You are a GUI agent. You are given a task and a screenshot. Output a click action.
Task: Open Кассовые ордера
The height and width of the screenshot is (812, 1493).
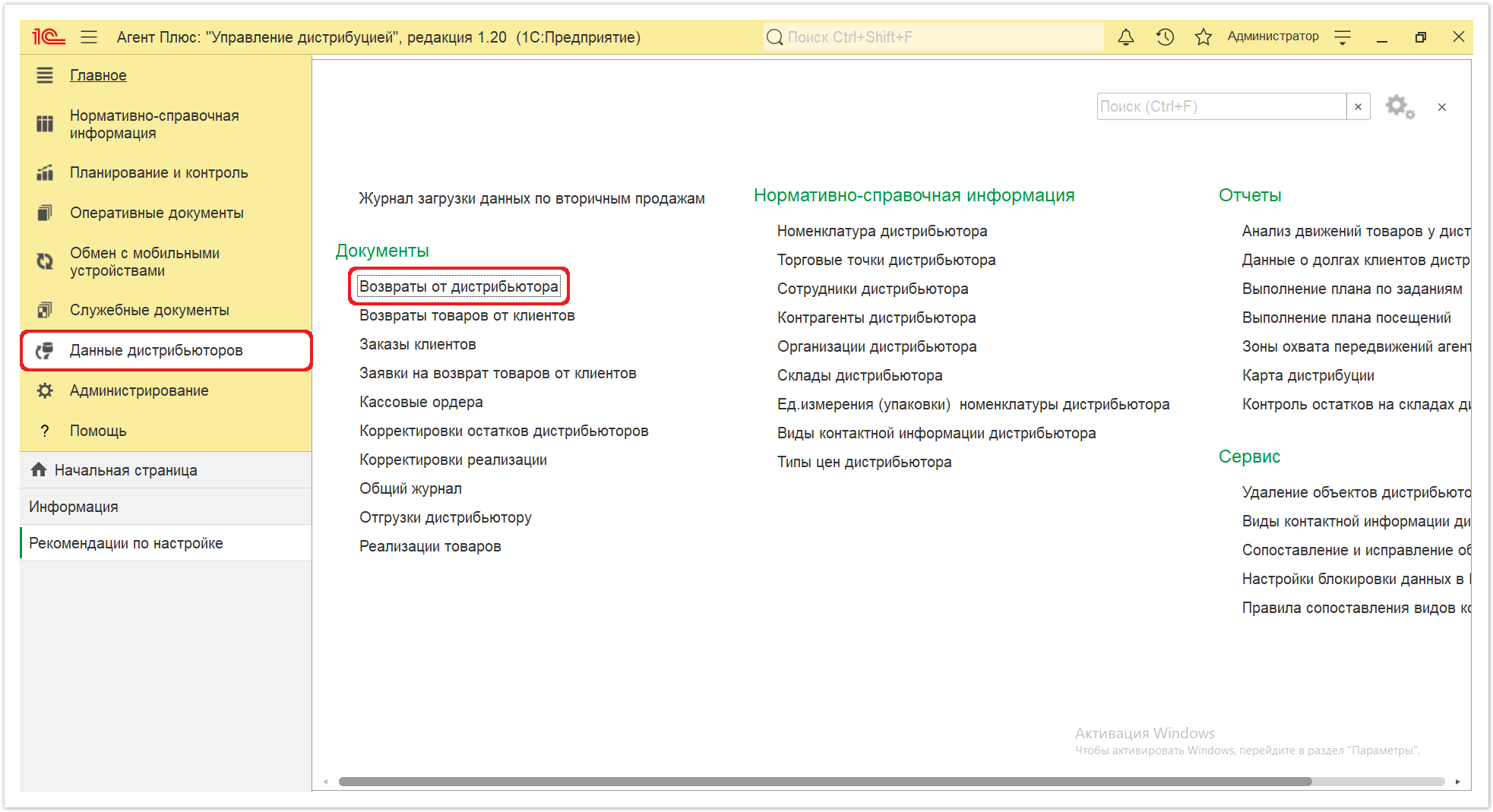click(421, 402)
